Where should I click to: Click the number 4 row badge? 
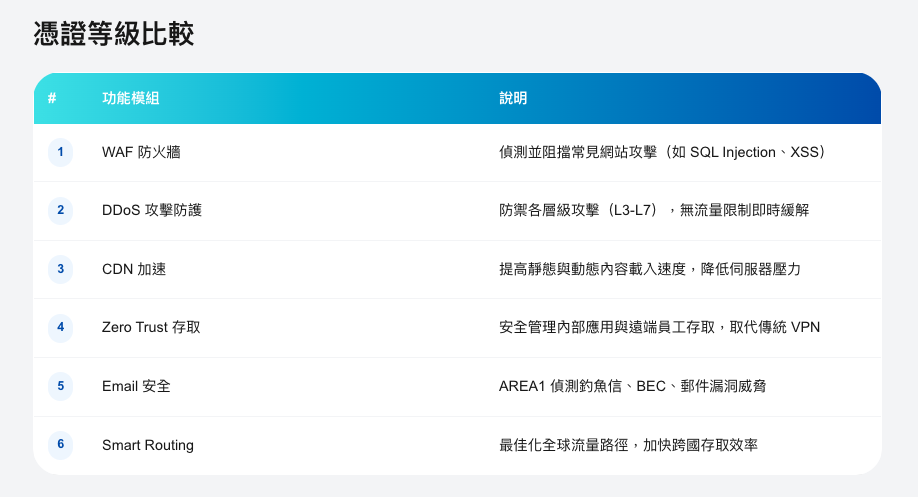tap(60, 327)
